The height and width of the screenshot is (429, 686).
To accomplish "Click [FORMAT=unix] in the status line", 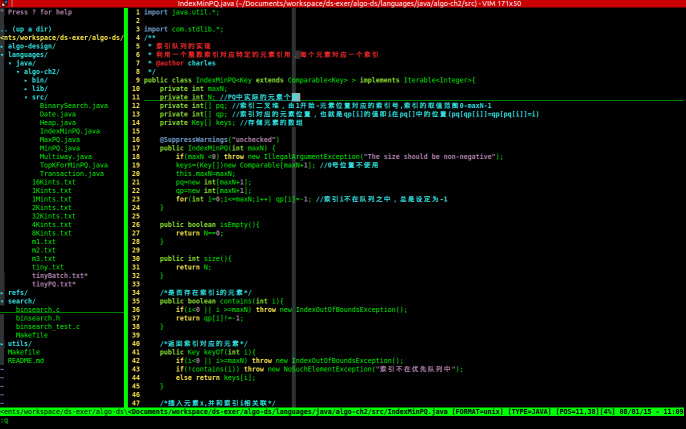I will point(478,412).
